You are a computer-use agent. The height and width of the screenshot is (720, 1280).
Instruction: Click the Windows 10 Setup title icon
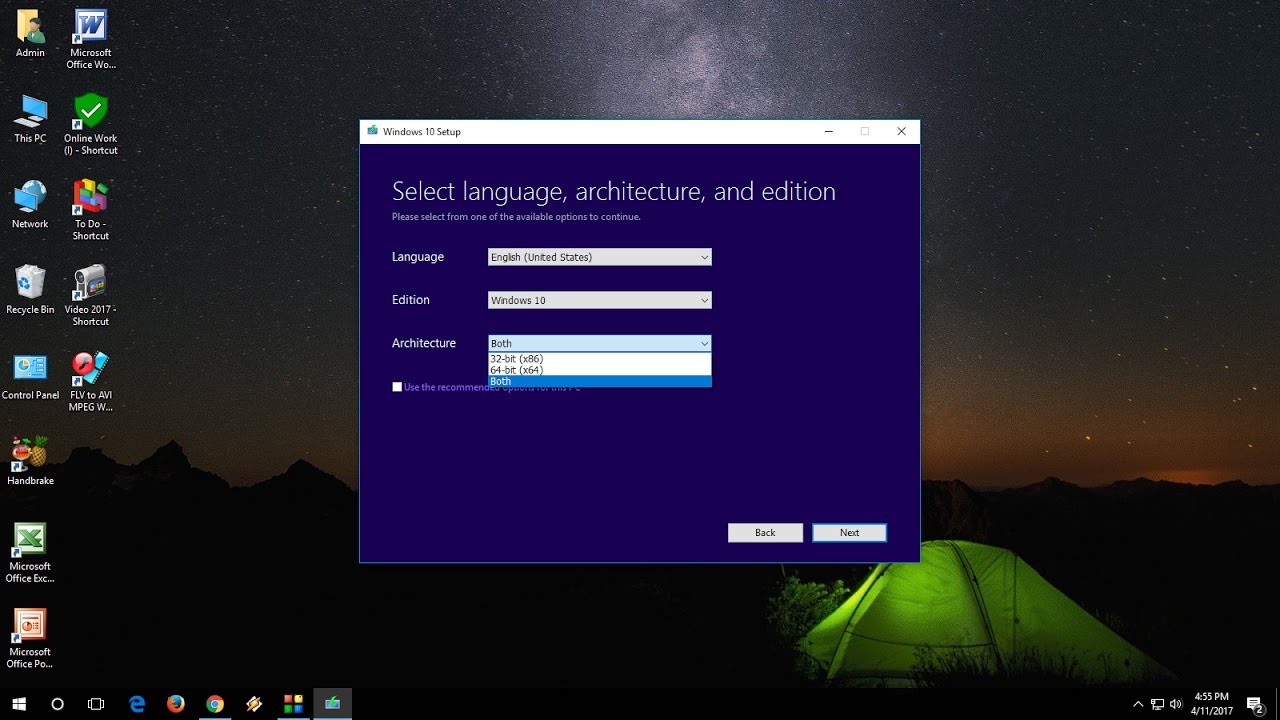point(373,131)
